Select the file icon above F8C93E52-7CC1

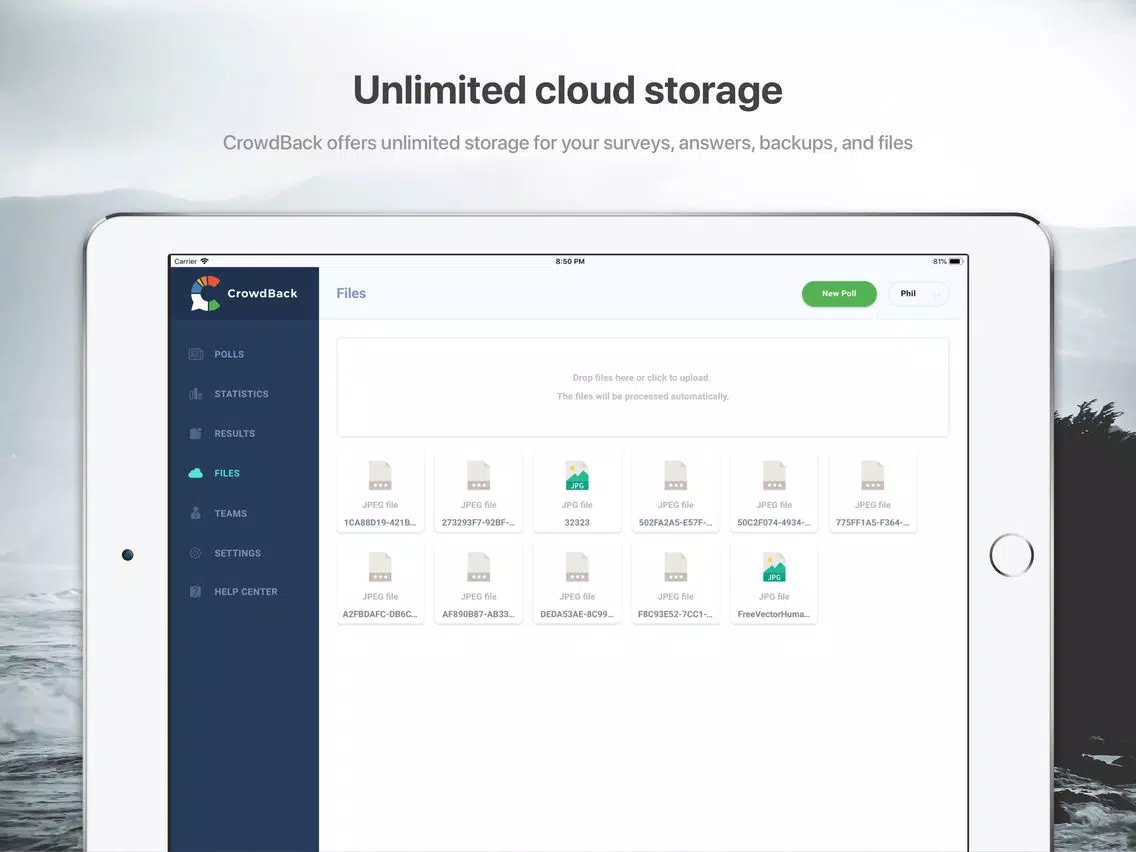[676, 567]
